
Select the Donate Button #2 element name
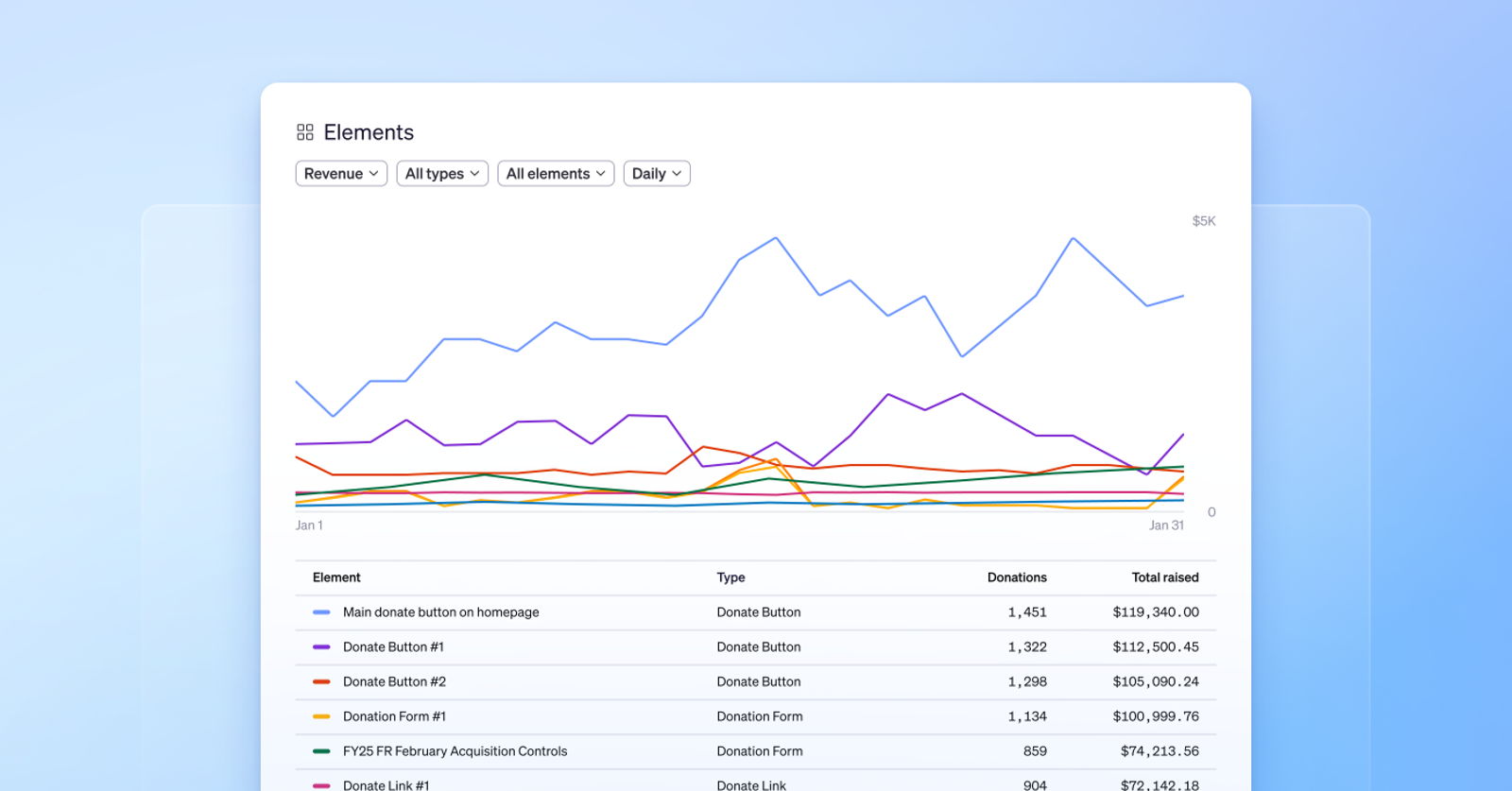point(394,681)
